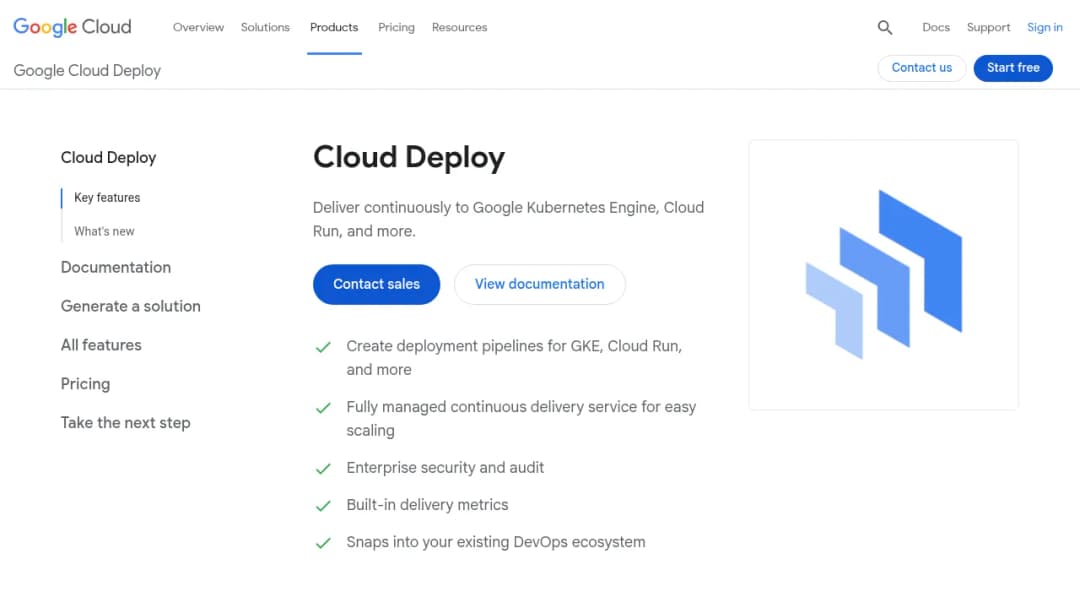Click text 'Snaps into your existing DevOps ecosystem'

[496, 542]
